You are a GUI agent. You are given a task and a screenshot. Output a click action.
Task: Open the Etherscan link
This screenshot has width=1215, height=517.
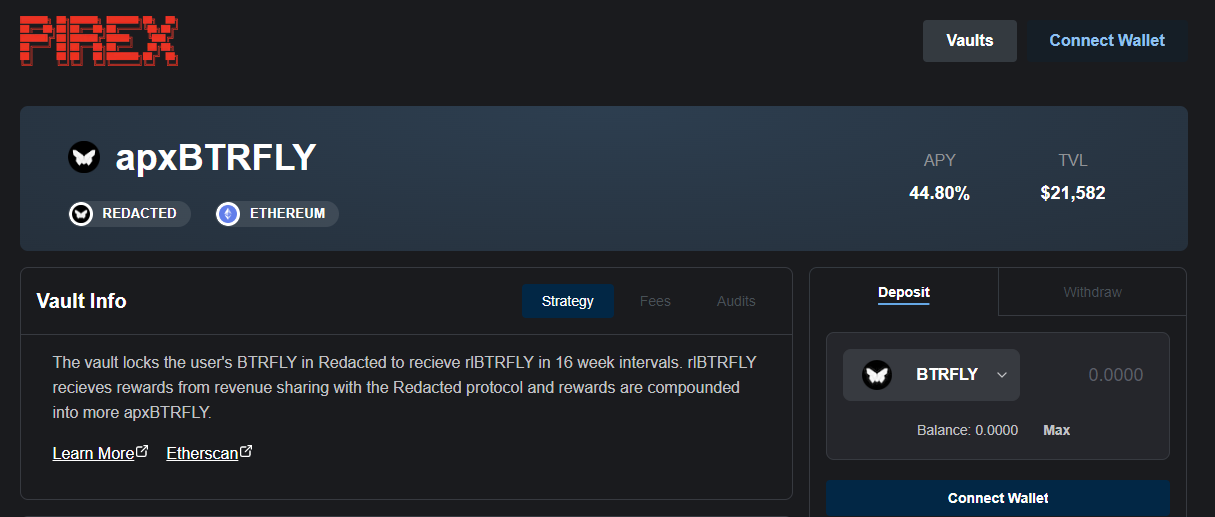click(202, 453)
